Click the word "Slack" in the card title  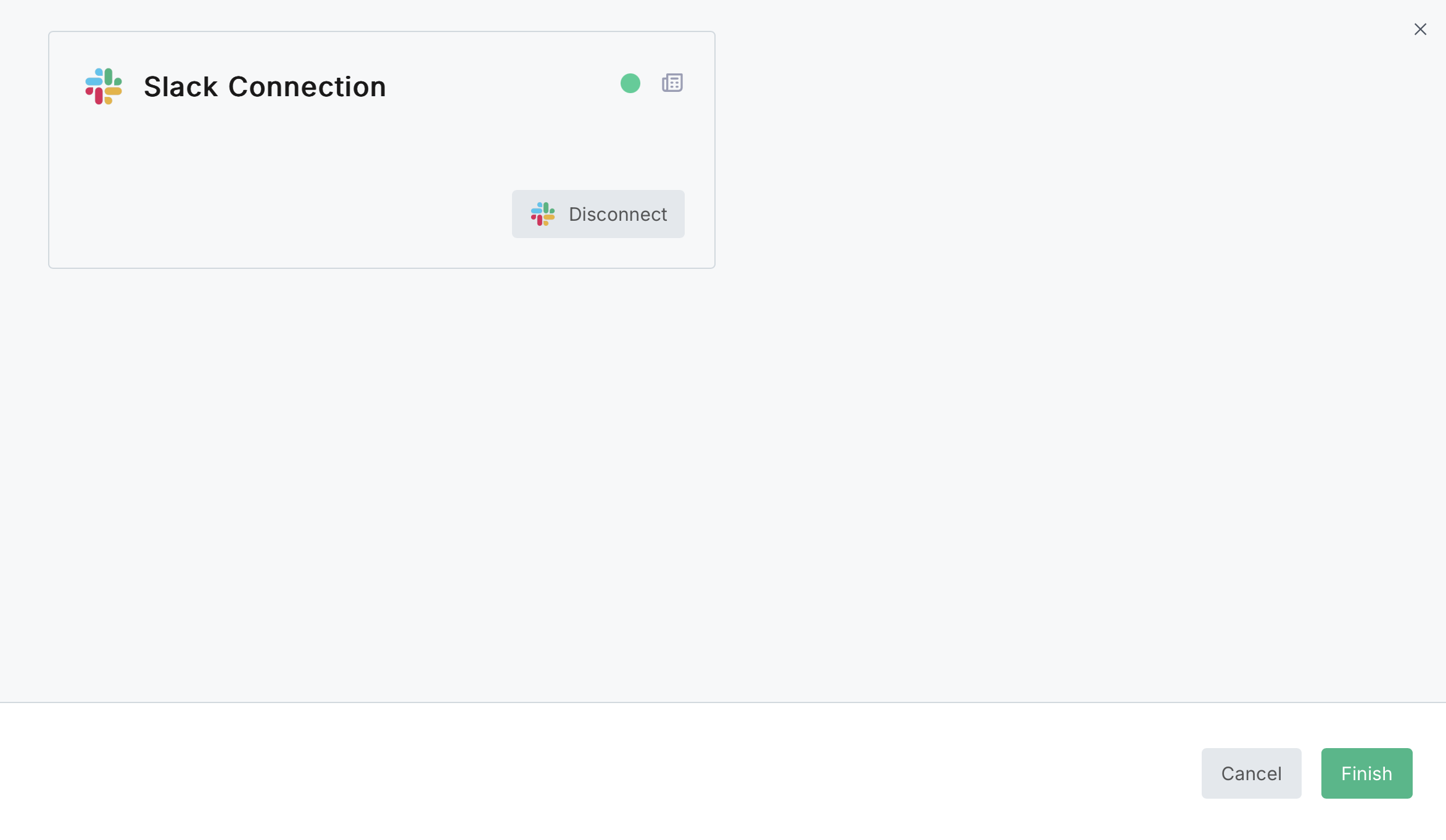[181, 86]
